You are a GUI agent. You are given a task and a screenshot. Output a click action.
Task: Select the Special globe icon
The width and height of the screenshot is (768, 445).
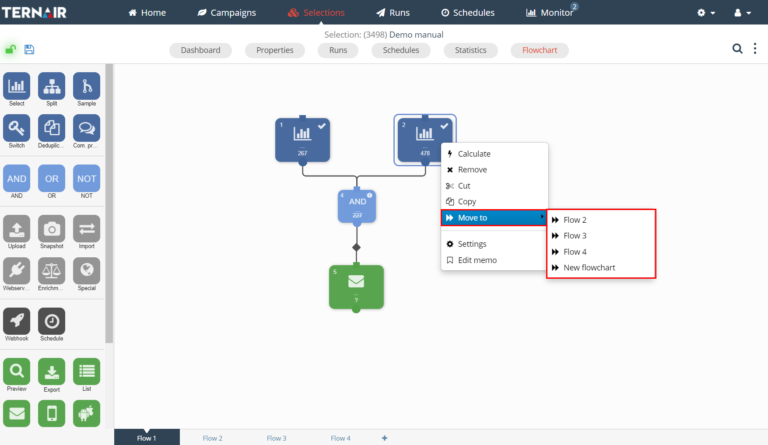87,271
